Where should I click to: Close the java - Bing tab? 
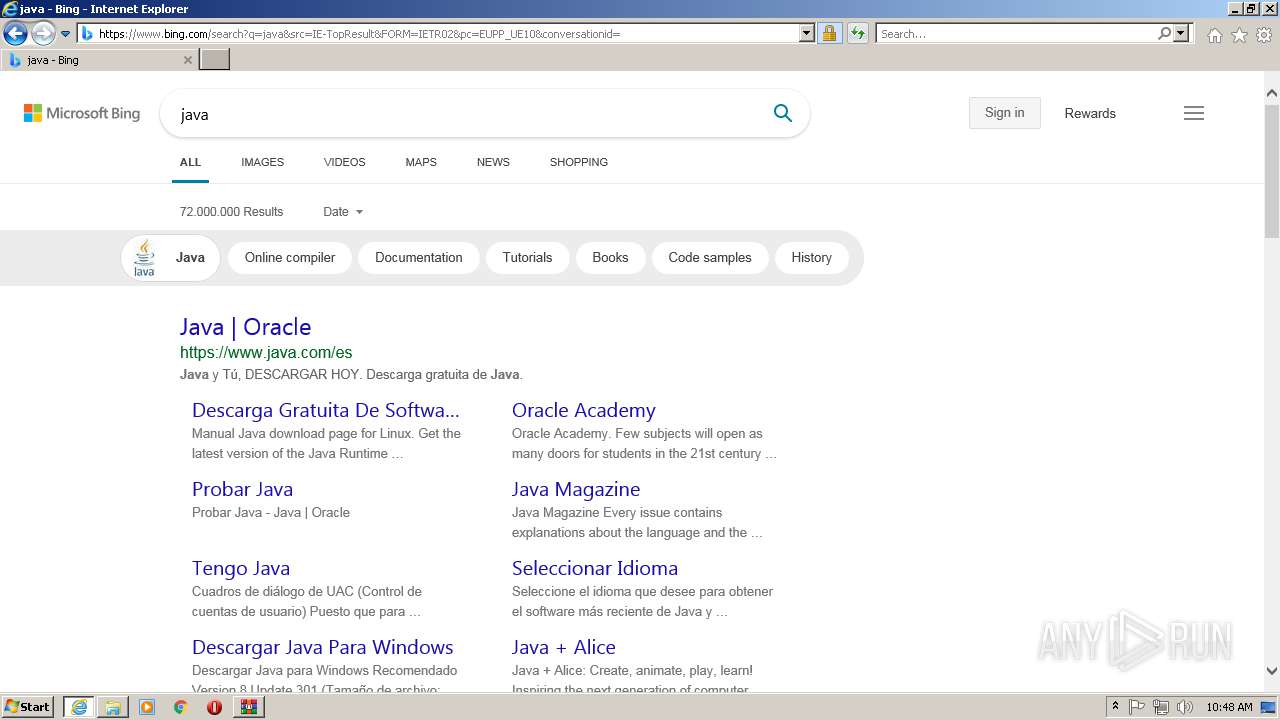point(188,60)
